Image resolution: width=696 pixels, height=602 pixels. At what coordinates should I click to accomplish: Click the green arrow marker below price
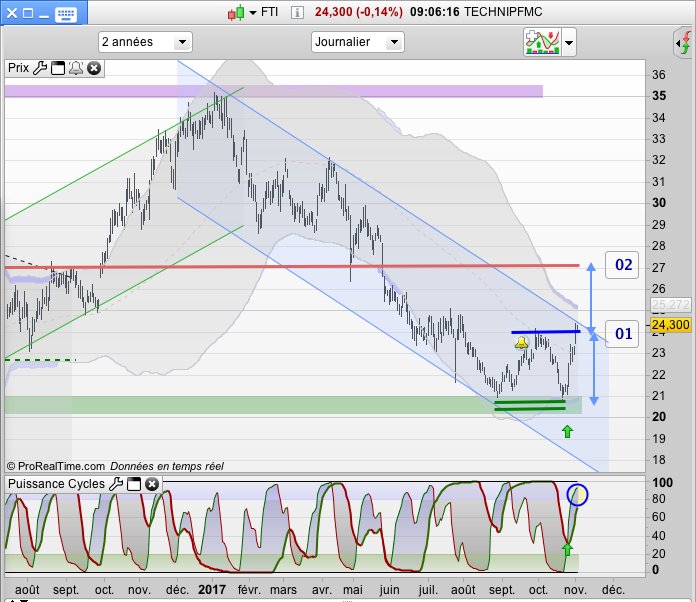click(567, 431)
